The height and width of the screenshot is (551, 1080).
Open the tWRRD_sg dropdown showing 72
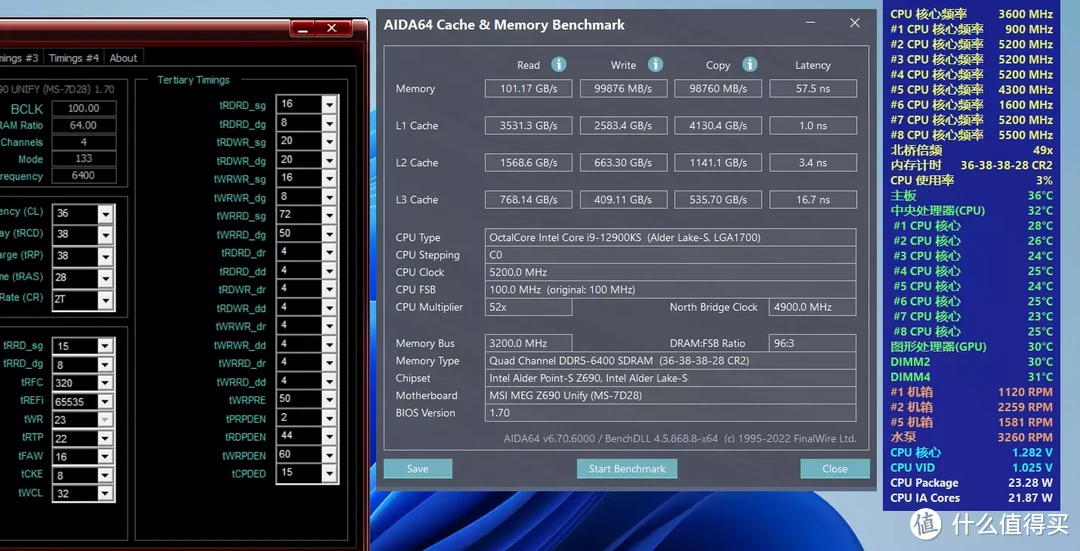tap(329, 215)
